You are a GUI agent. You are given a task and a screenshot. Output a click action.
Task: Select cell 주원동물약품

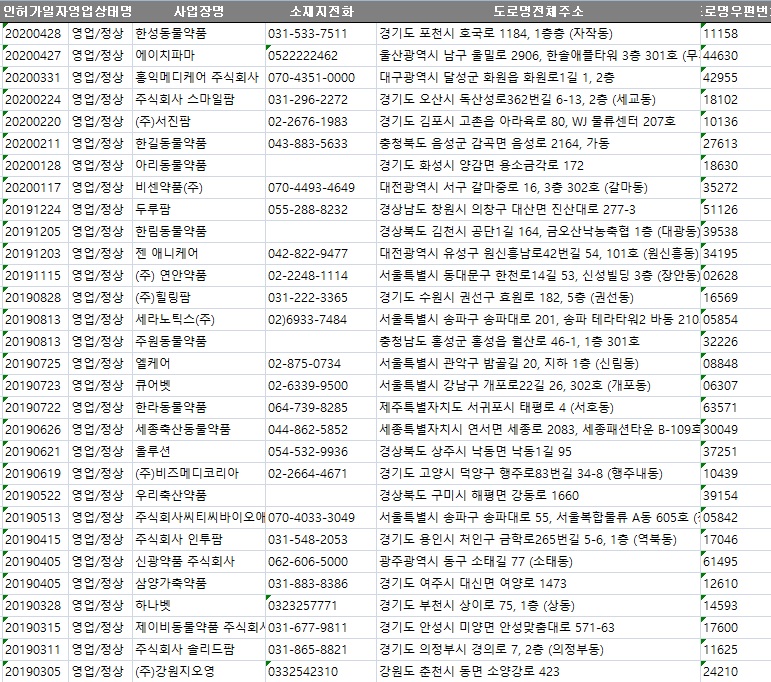coord(199,342)
